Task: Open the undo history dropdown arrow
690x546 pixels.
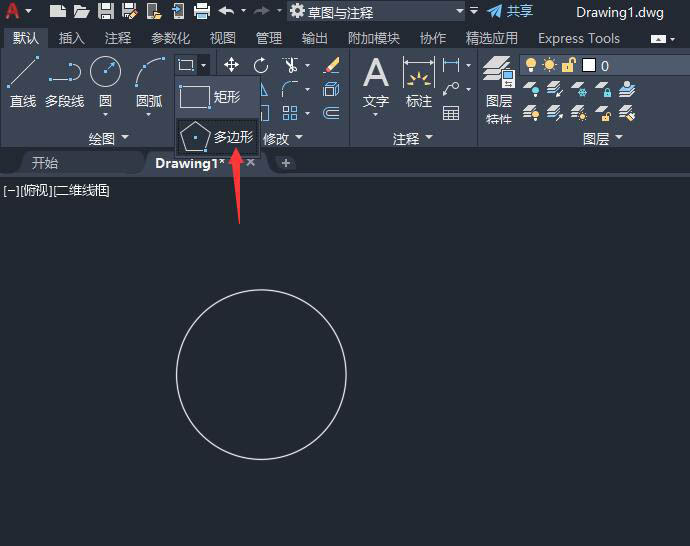Action: pos(243,11)
